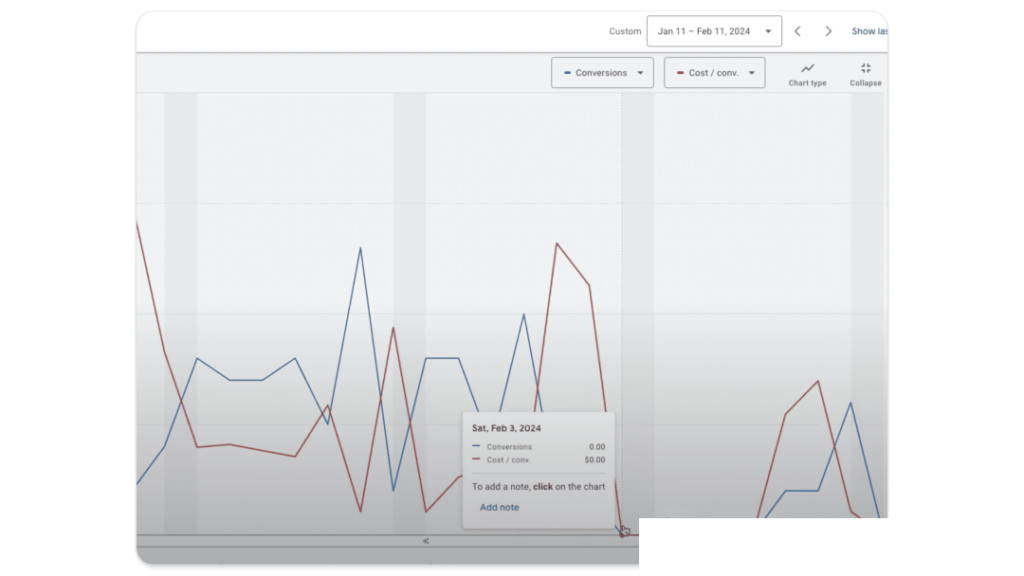Click Add note in the tooltip
This screenshot has height=576, width=1024.
[499, 507]
